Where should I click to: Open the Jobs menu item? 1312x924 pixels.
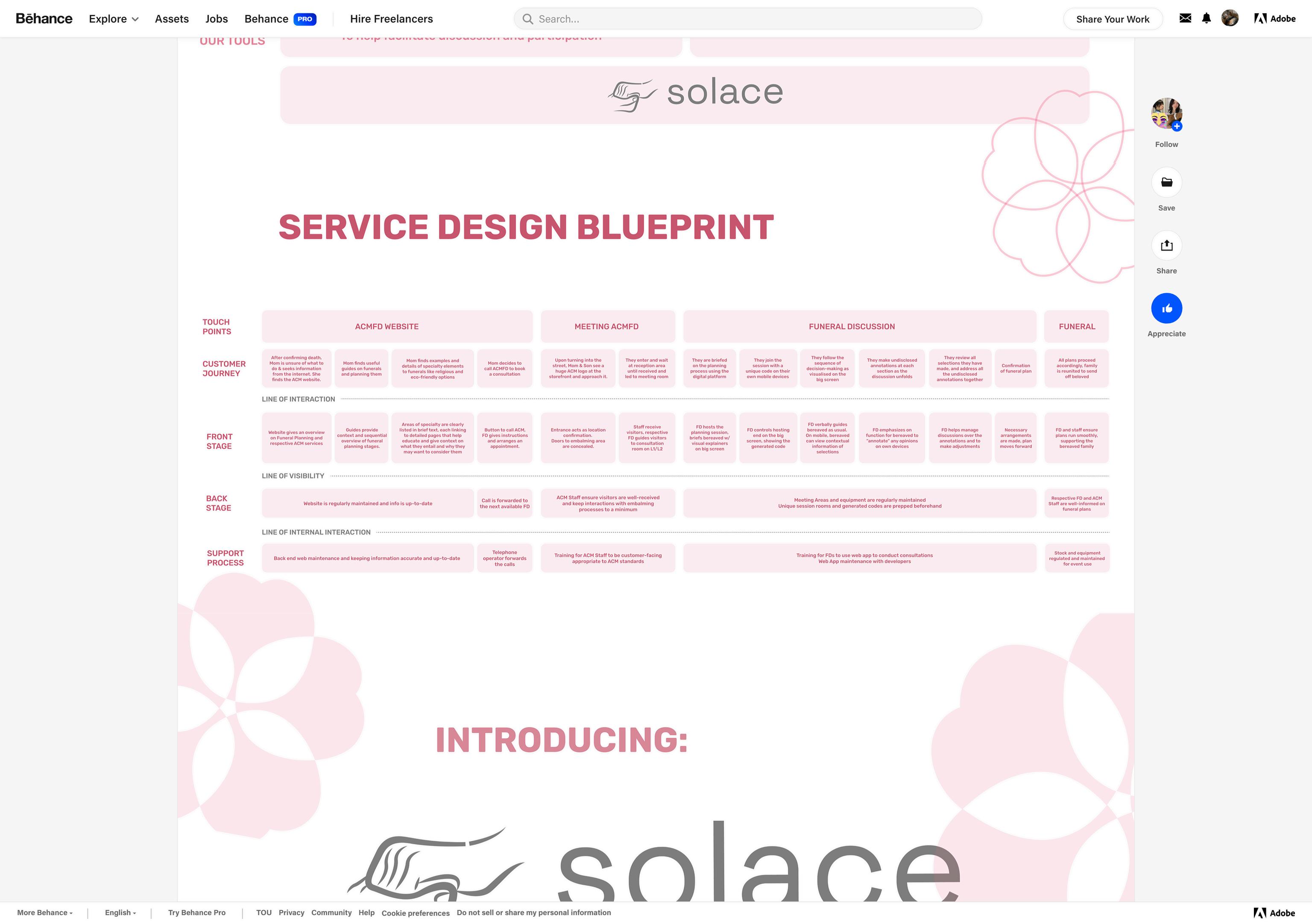[x=217, y=19]
